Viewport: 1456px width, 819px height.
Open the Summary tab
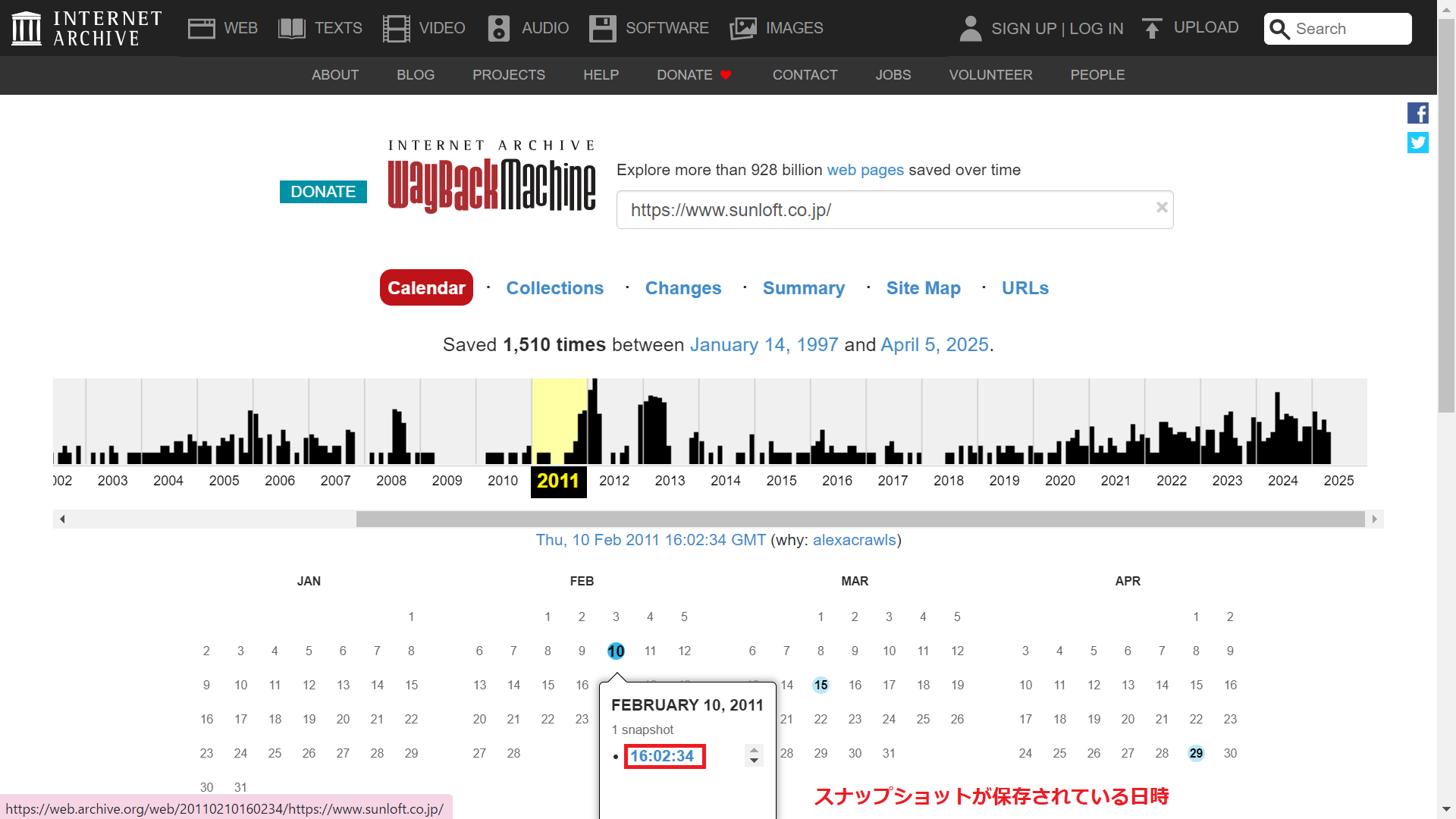804,288
